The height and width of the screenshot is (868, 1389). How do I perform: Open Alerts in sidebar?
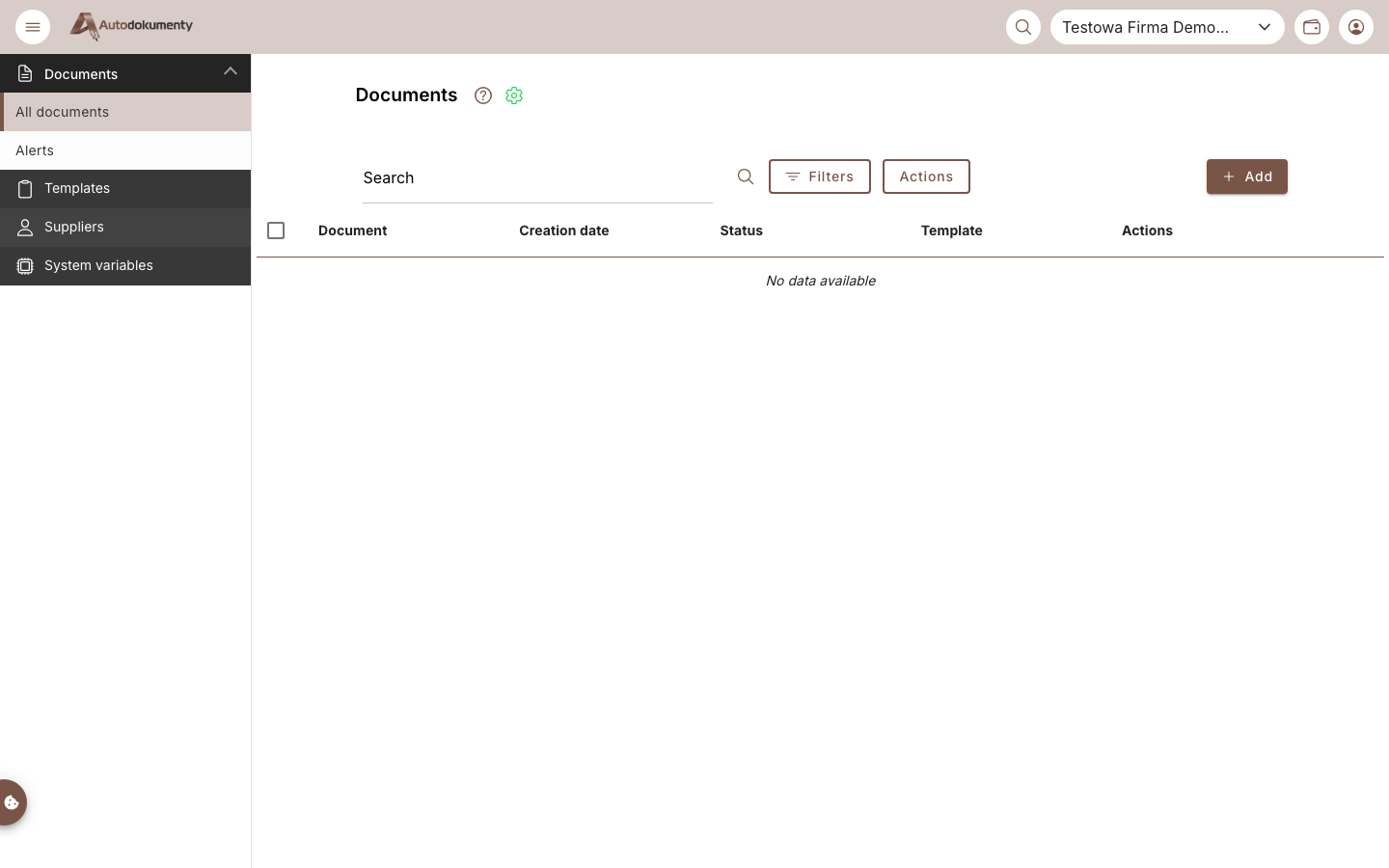[x=125, y=150]
